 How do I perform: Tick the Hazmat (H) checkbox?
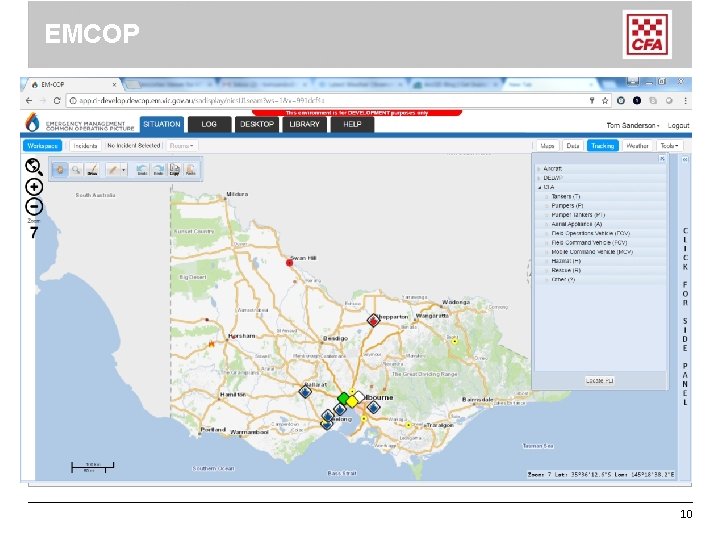pos(547,261)
